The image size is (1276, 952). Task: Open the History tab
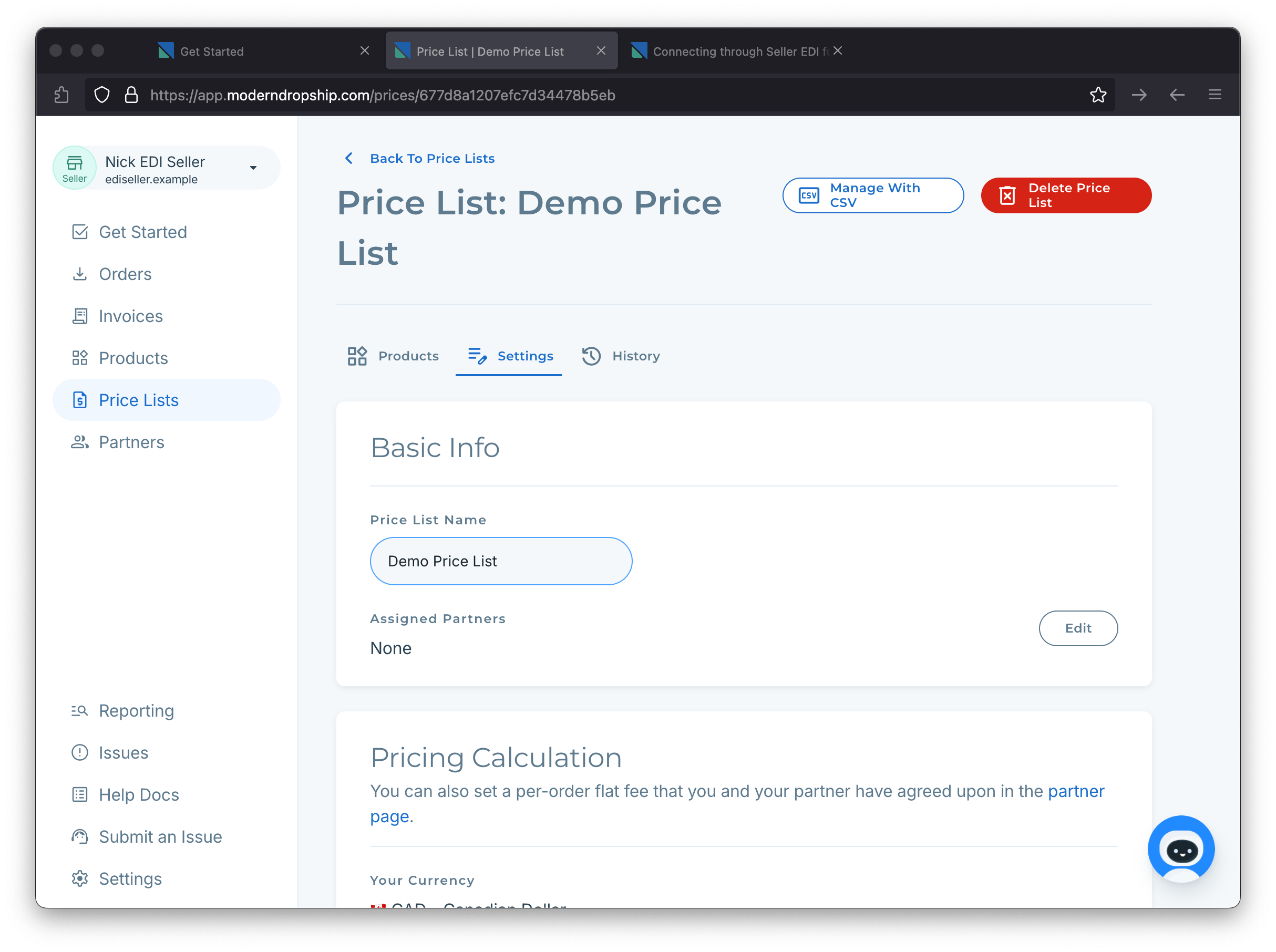[x=621, y=356]
